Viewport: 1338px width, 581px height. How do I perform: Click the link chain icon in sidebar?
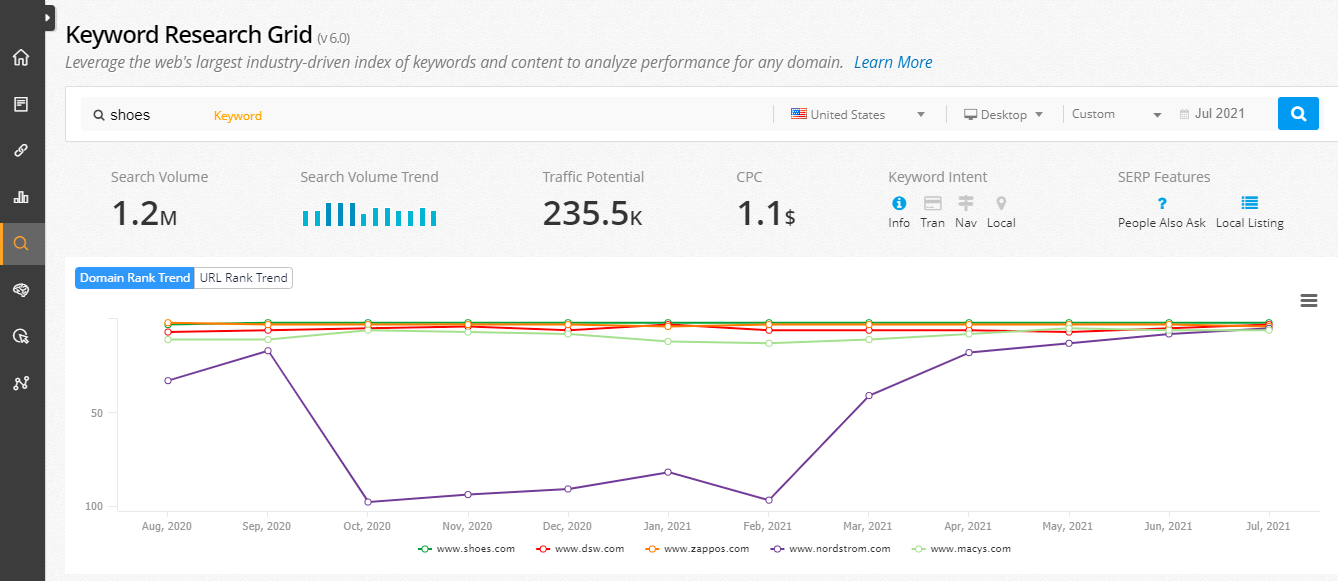pos(21,151)
